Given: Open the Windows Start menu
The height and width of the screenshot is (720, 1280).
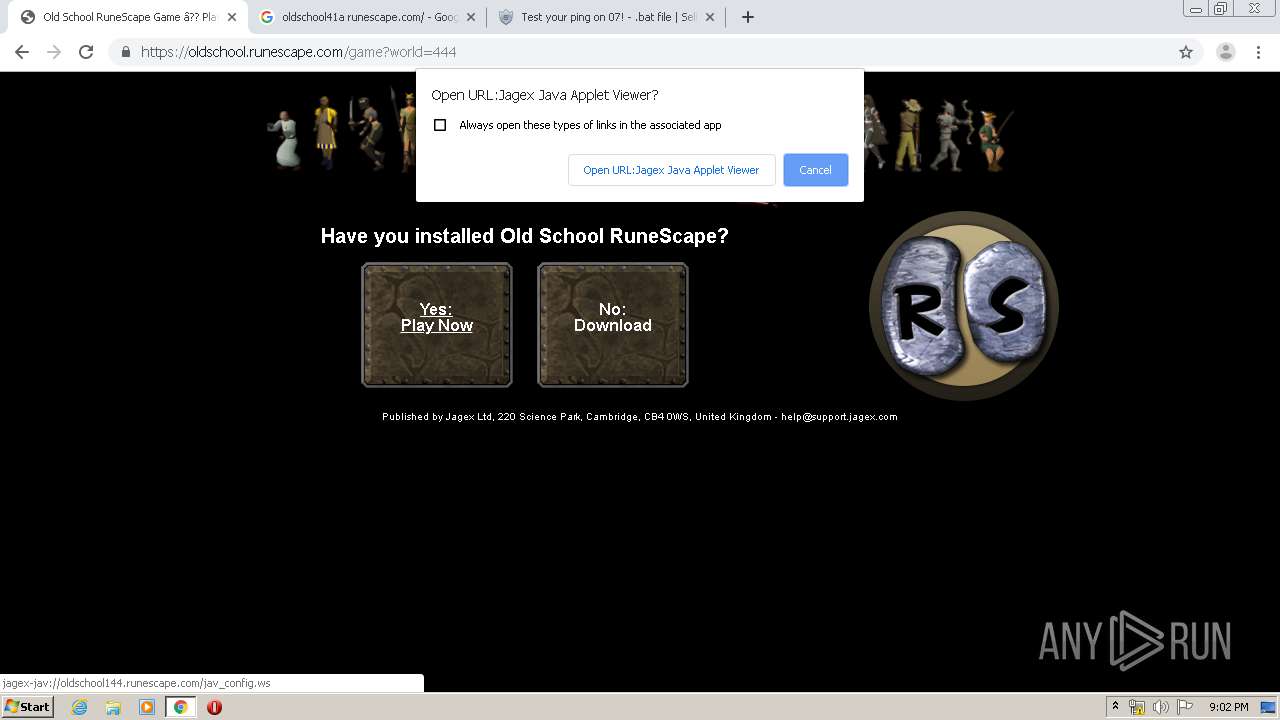Looking at the screenshot, I should [x=28, y=707].
